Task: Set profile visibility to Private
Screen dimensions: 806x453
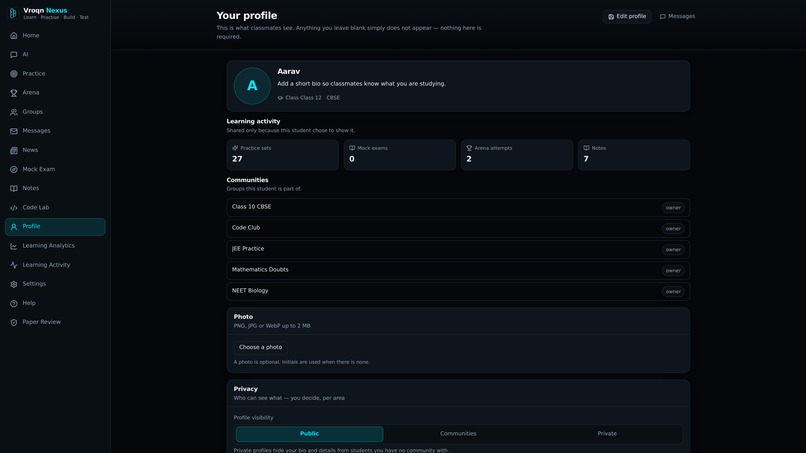Action: (607, 434)
